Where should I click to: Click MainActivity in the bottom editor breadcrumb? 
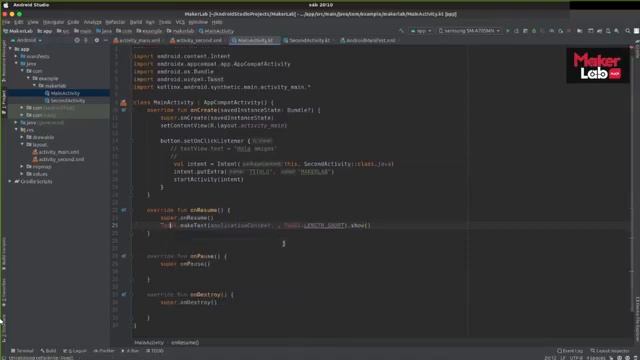(149, 342)
